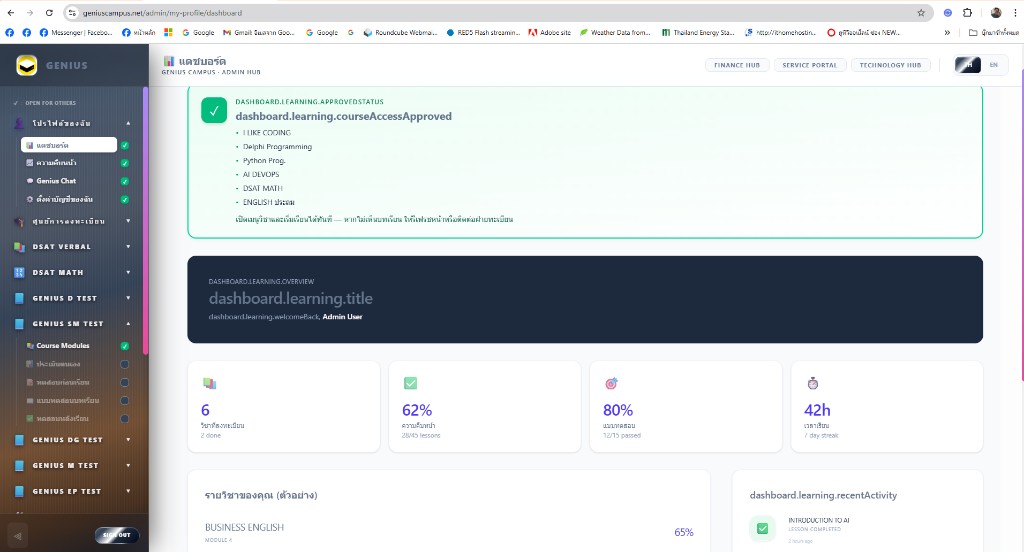Viewport: 1024px width, 552px height.
Task: Expand the GENIUS M TEST section
Action: pos(128,465)
